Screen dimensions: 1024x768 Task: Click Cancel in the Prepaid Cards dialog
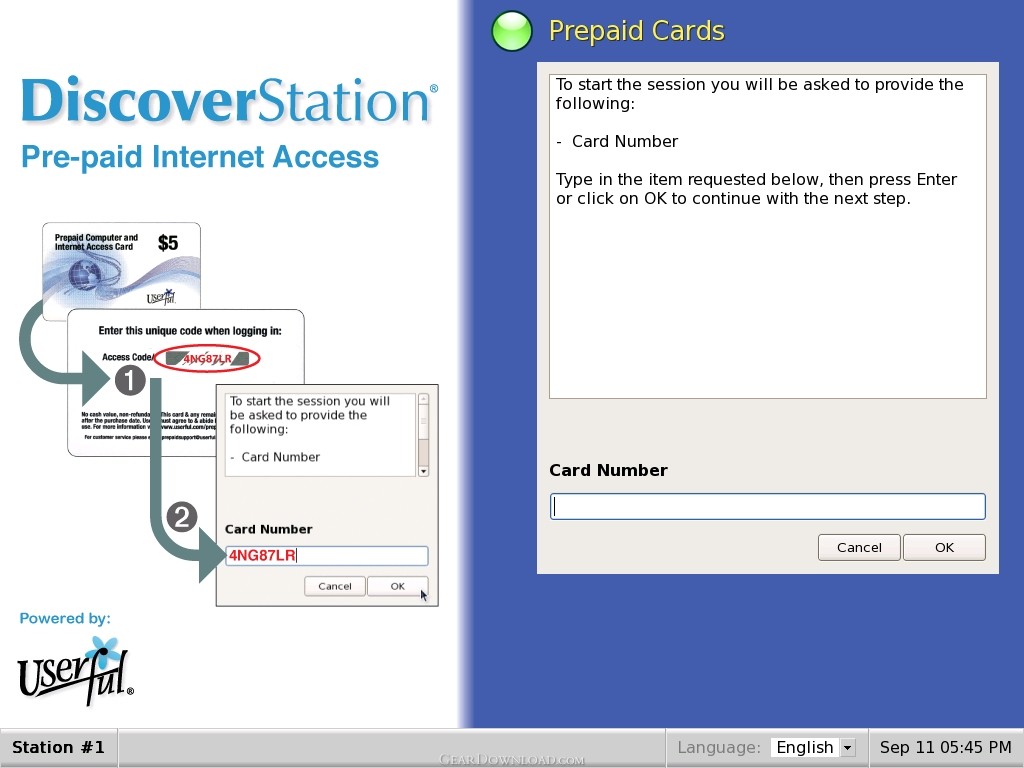859,547
